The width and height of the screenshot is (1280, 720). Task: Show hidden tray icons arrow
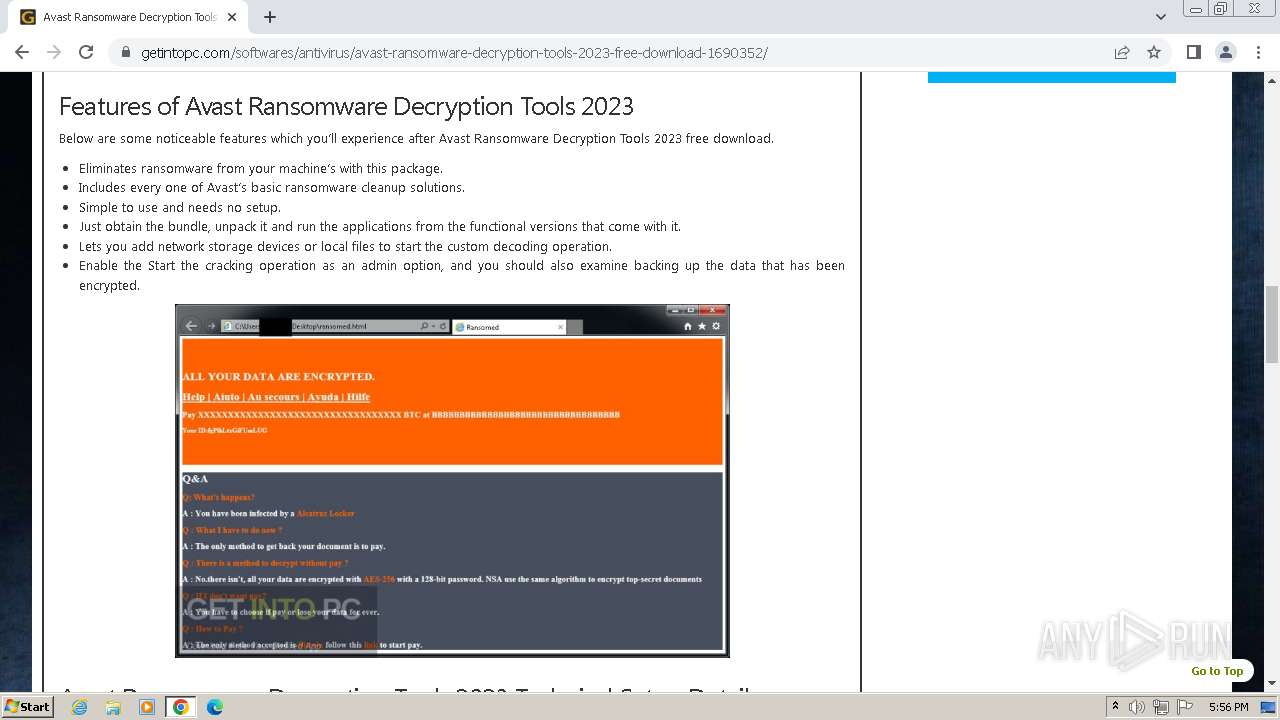(1115, 707)
